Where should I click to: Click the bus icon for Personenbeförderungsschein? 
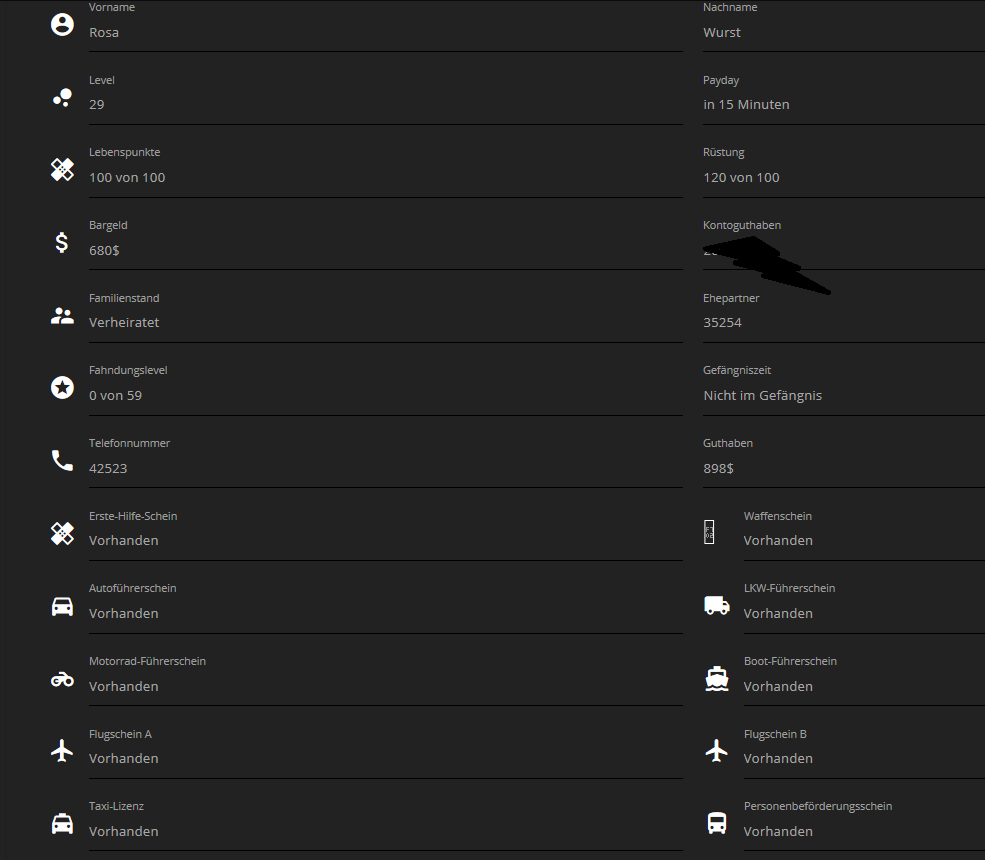click(717, 823)
